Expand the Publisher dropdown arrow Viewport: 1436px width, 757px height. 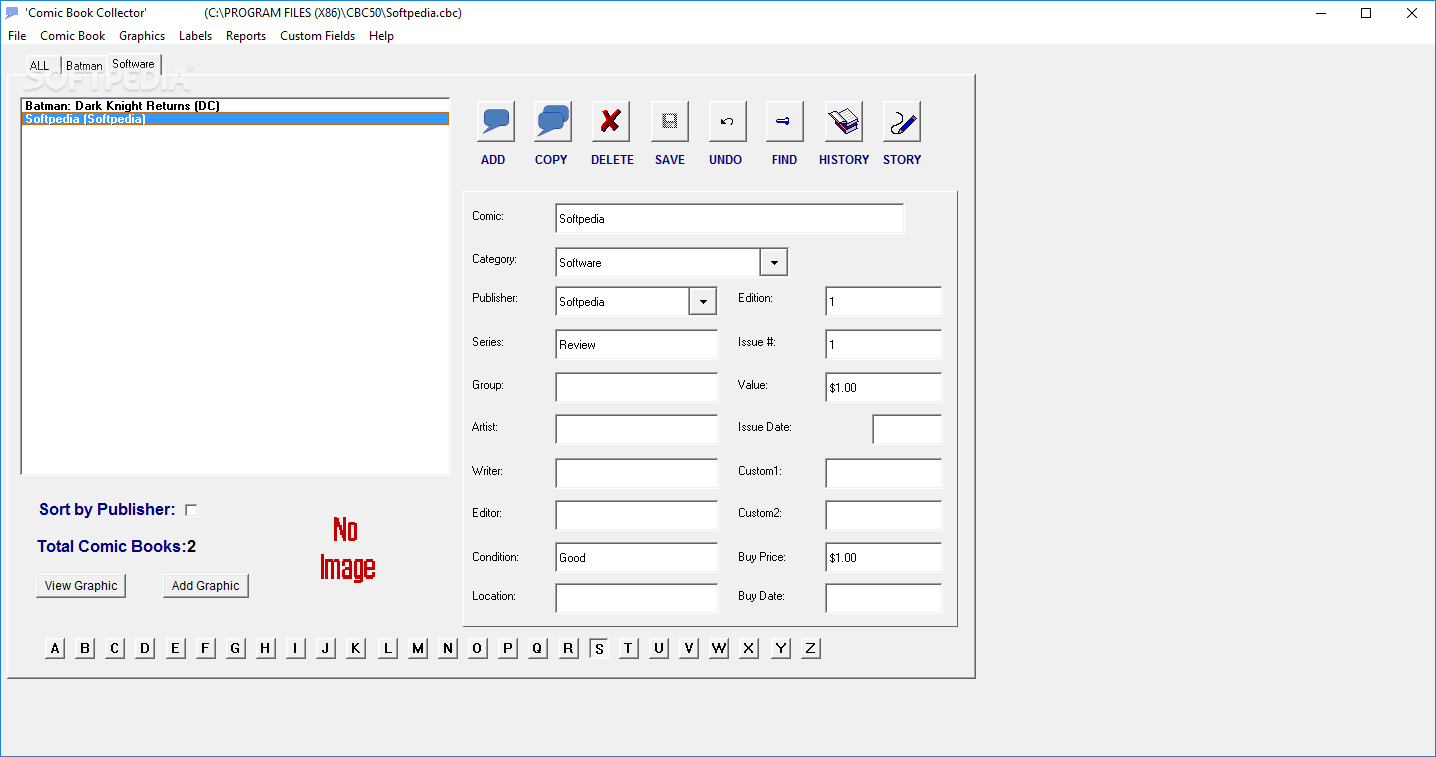click(703, 301)
